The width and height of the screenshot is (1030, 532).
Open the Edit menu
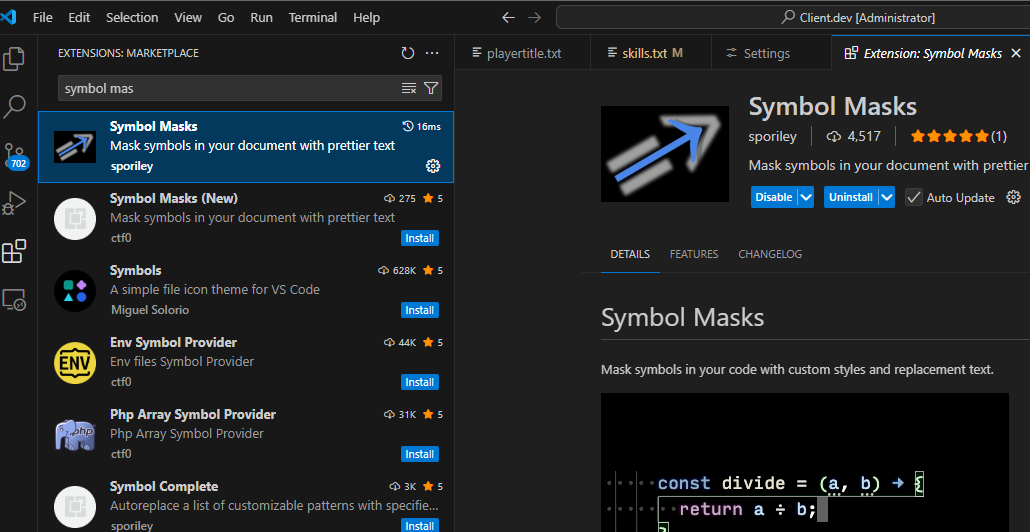click(79, 18)
